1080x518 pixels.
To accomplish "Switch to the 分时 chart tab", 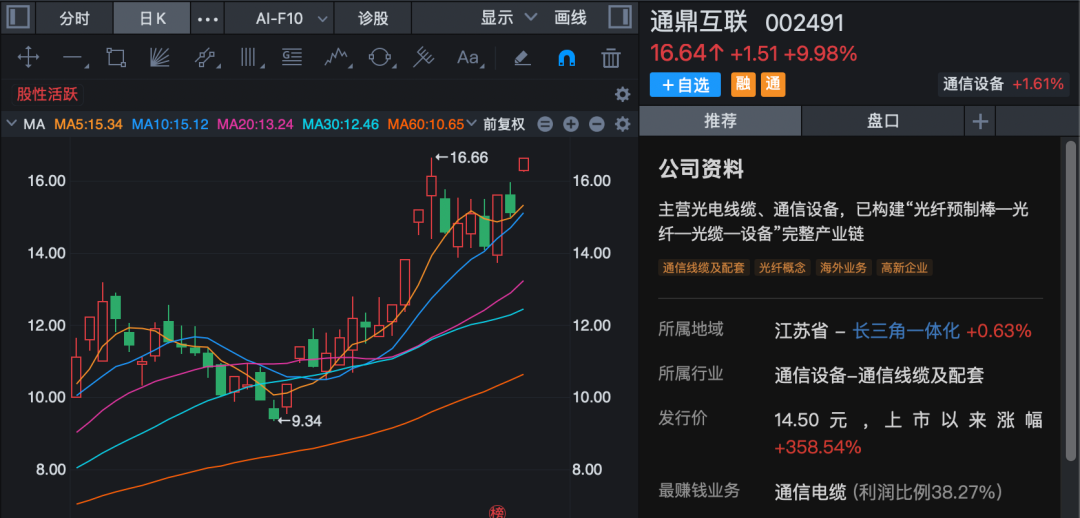I will (x=74, y=18).
